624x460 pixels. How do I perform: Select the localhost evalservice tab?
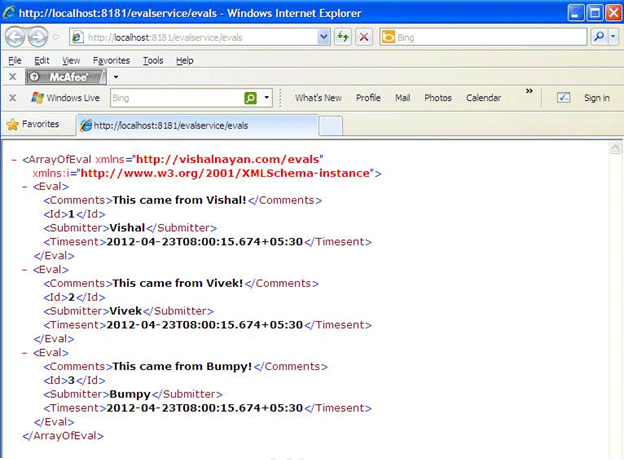point(197,126)
